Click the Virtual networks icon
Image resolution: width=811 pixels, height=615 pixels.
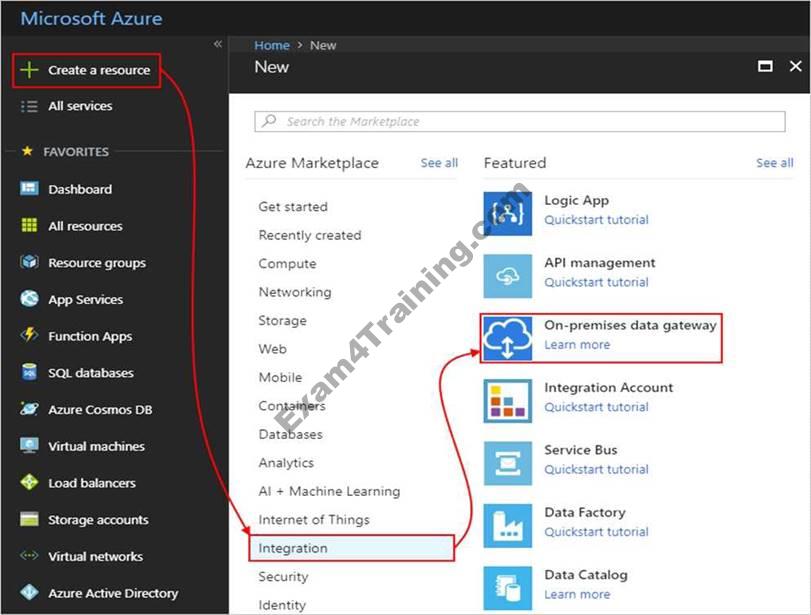tap(29, 556)
